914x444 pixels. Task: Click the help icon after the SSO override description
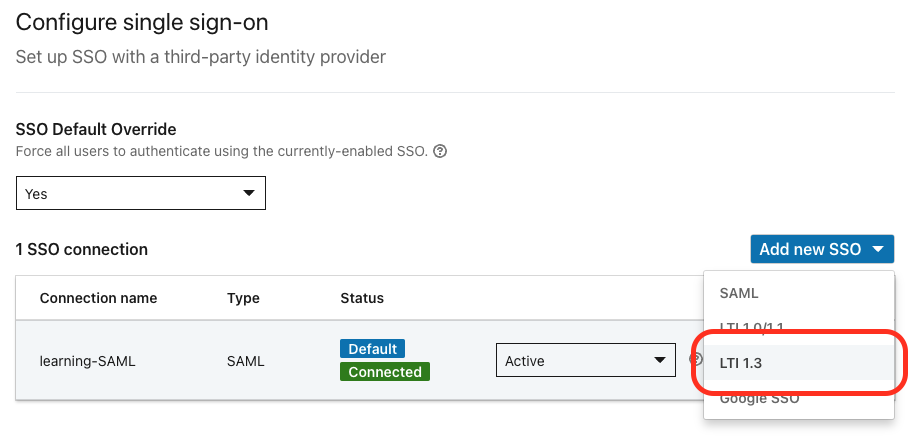pyautogui.click(x=440, y=152)
